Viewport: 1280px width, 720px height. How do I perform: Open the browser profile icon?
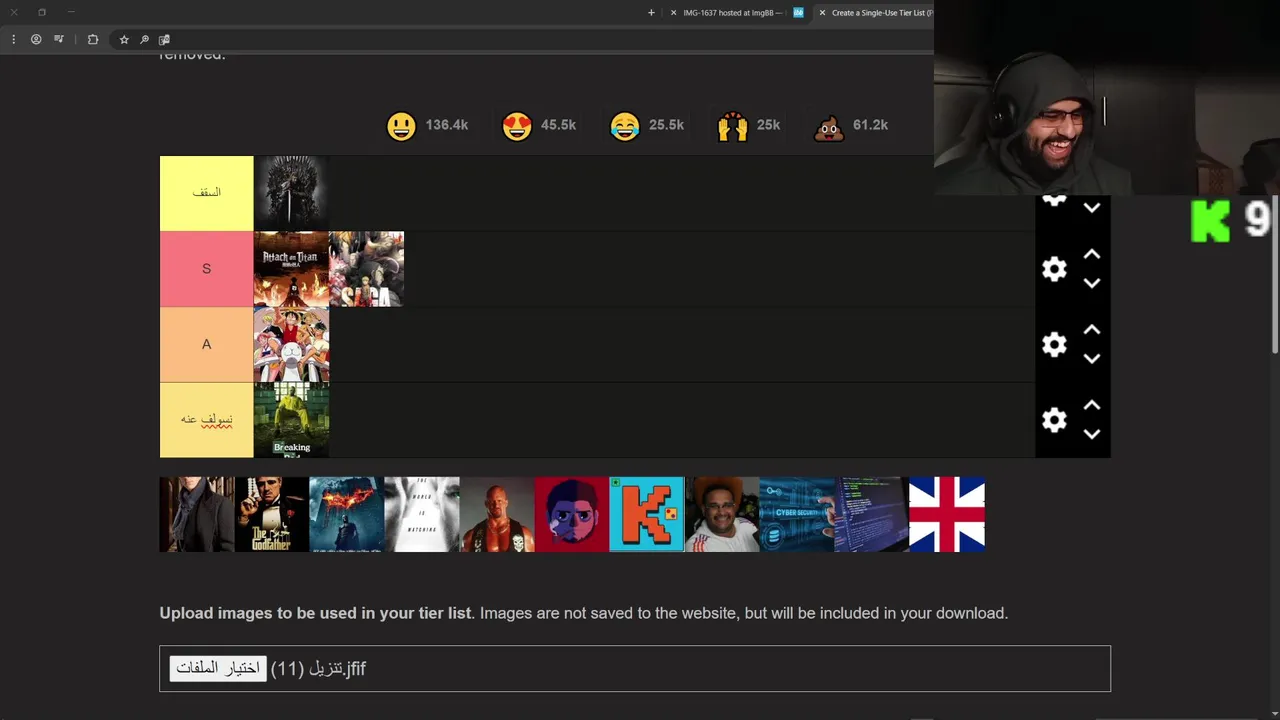tap(36, 39)
